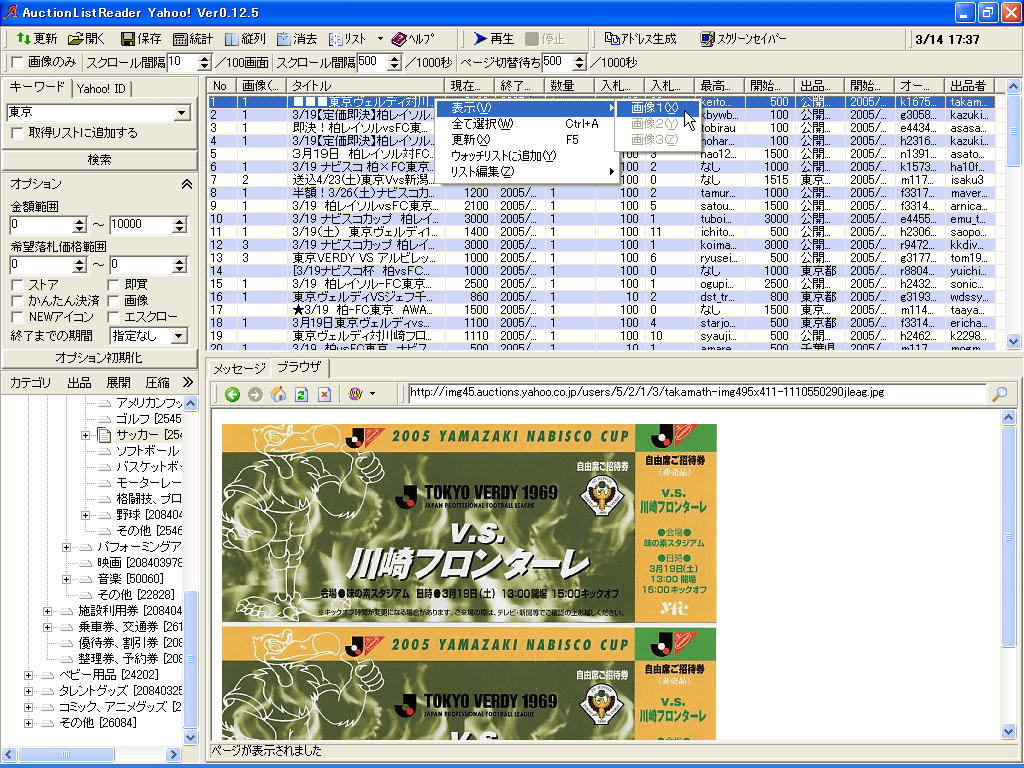Open the アドレス生成 address generator
1024x768 pixels.
pyautogui.click(x=640, y=39)
